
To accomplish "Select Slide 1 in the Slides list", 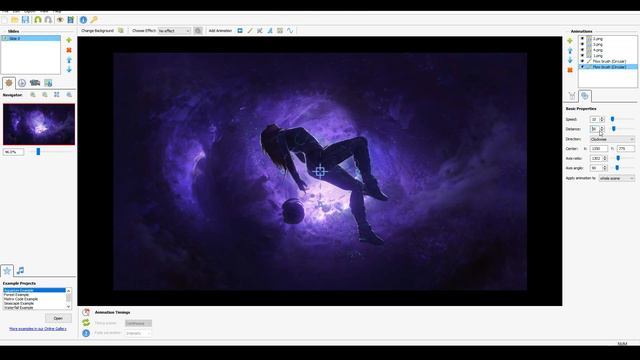I will point(31,38).
